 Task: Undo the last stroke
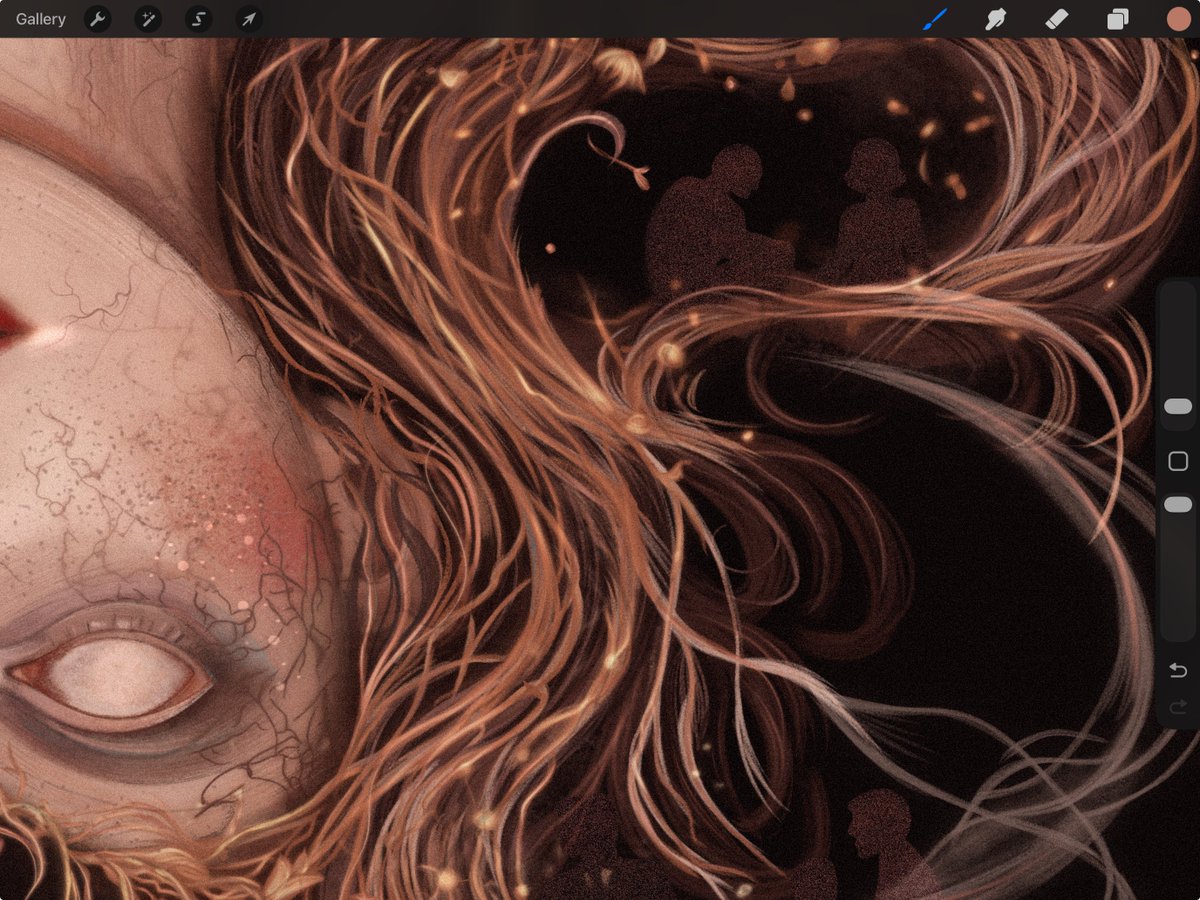pos(1178,670)
